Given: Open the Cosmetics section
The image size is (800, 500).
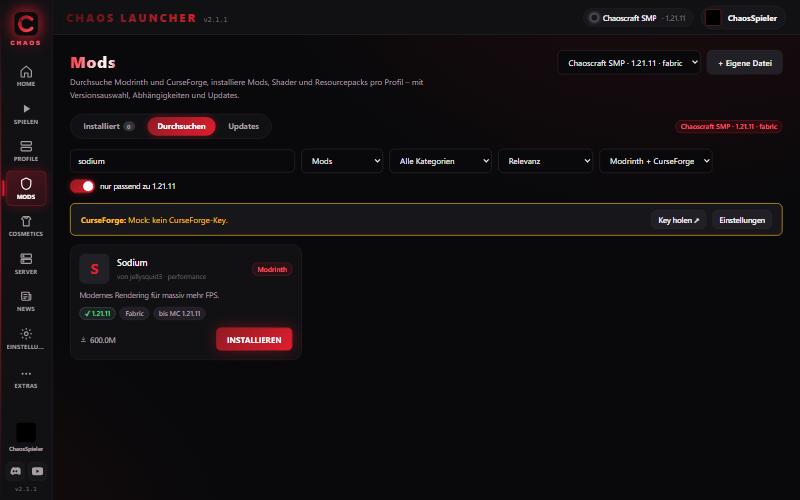Looking at the screenshot, I should tap(26, 226).
